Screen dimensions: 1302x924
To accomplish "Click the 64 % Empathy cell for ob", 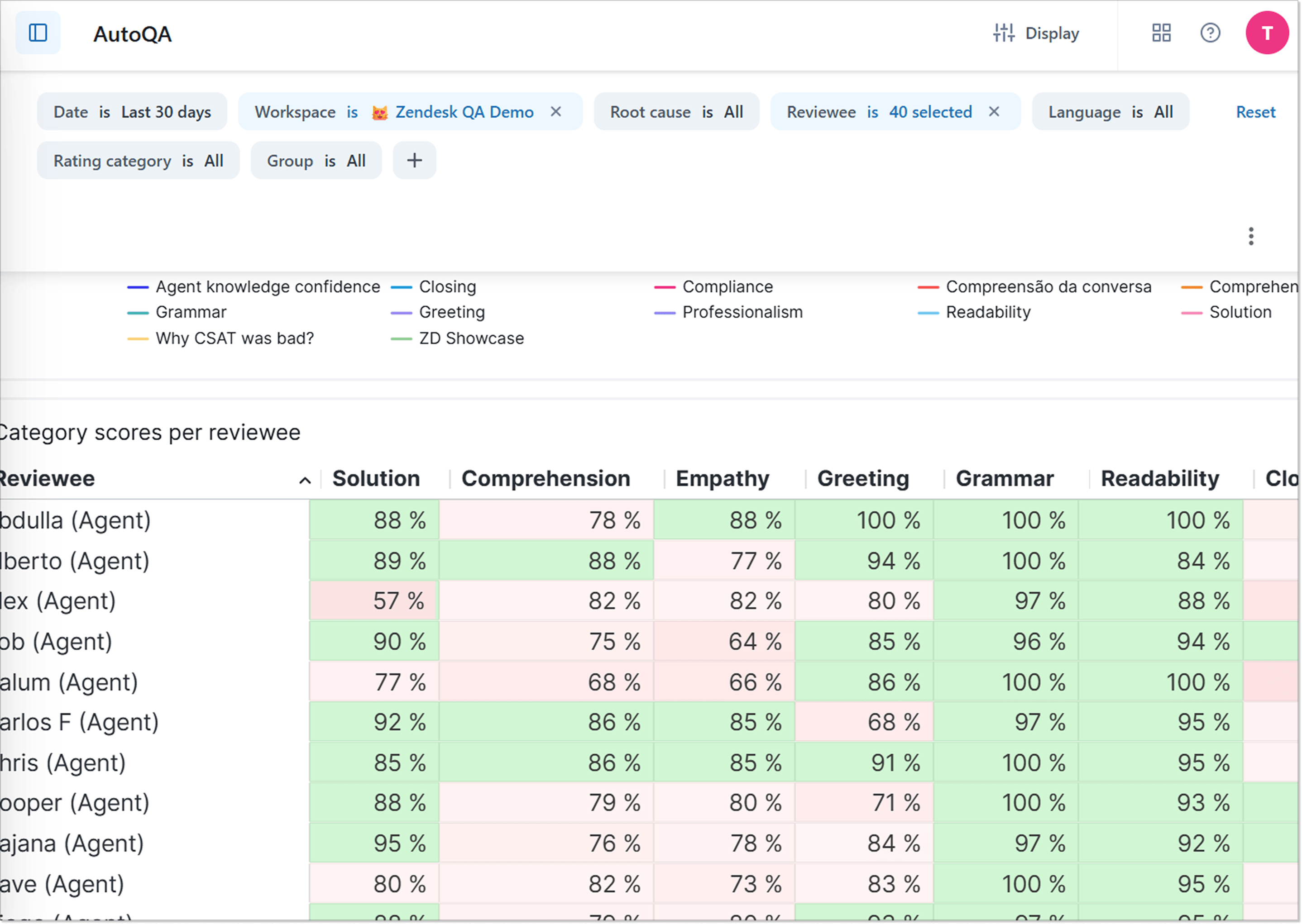I will click(x=724, y=642).
